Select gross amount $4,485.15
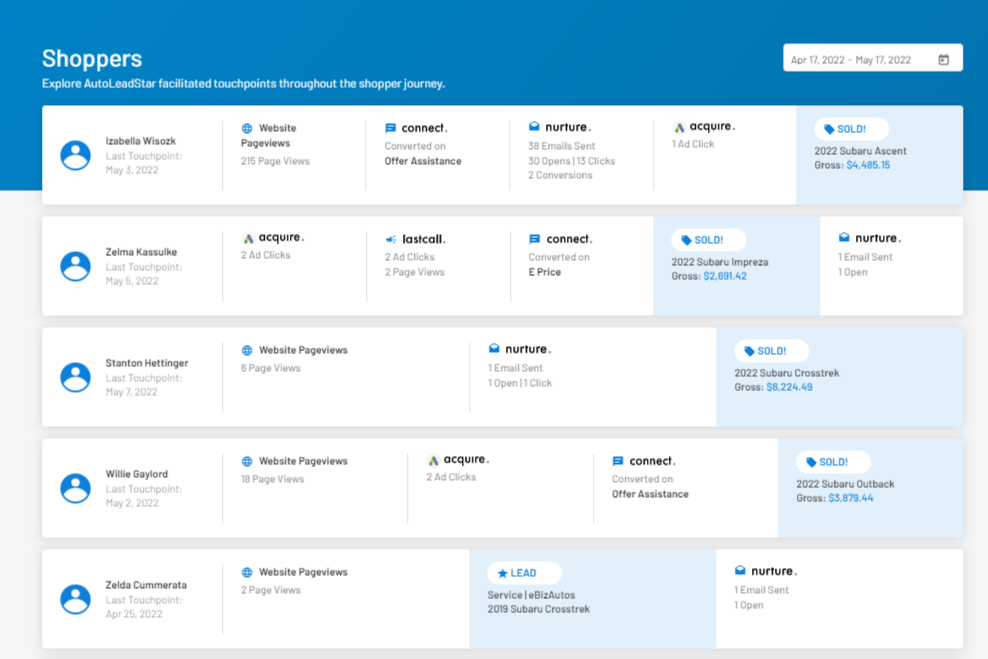Screen dimensions: 988x659 click(x=868, y=165)
